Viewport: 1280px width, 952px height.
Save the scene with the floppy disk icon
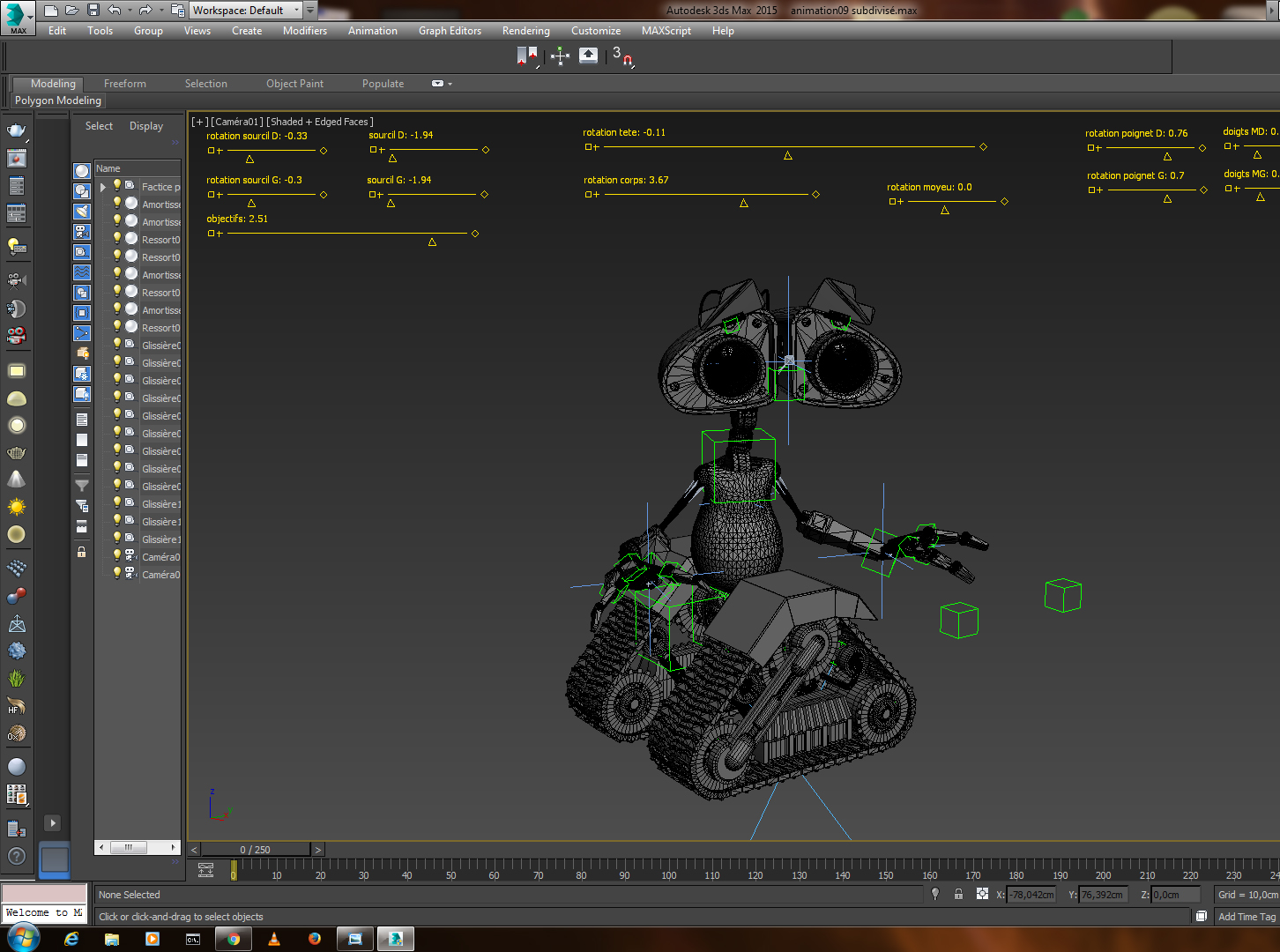(93, 11)
